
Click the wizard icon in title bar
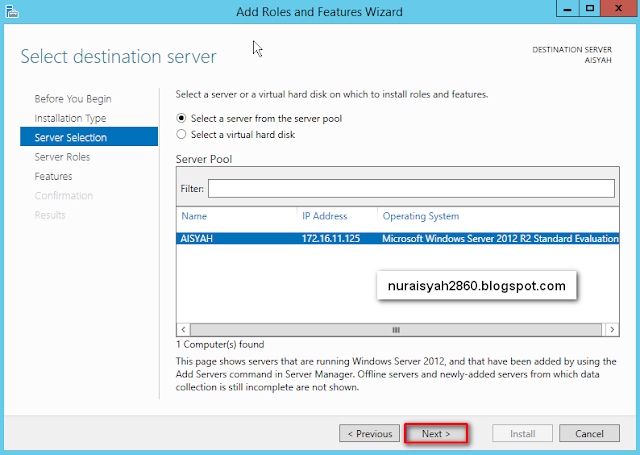pos(12,11)
